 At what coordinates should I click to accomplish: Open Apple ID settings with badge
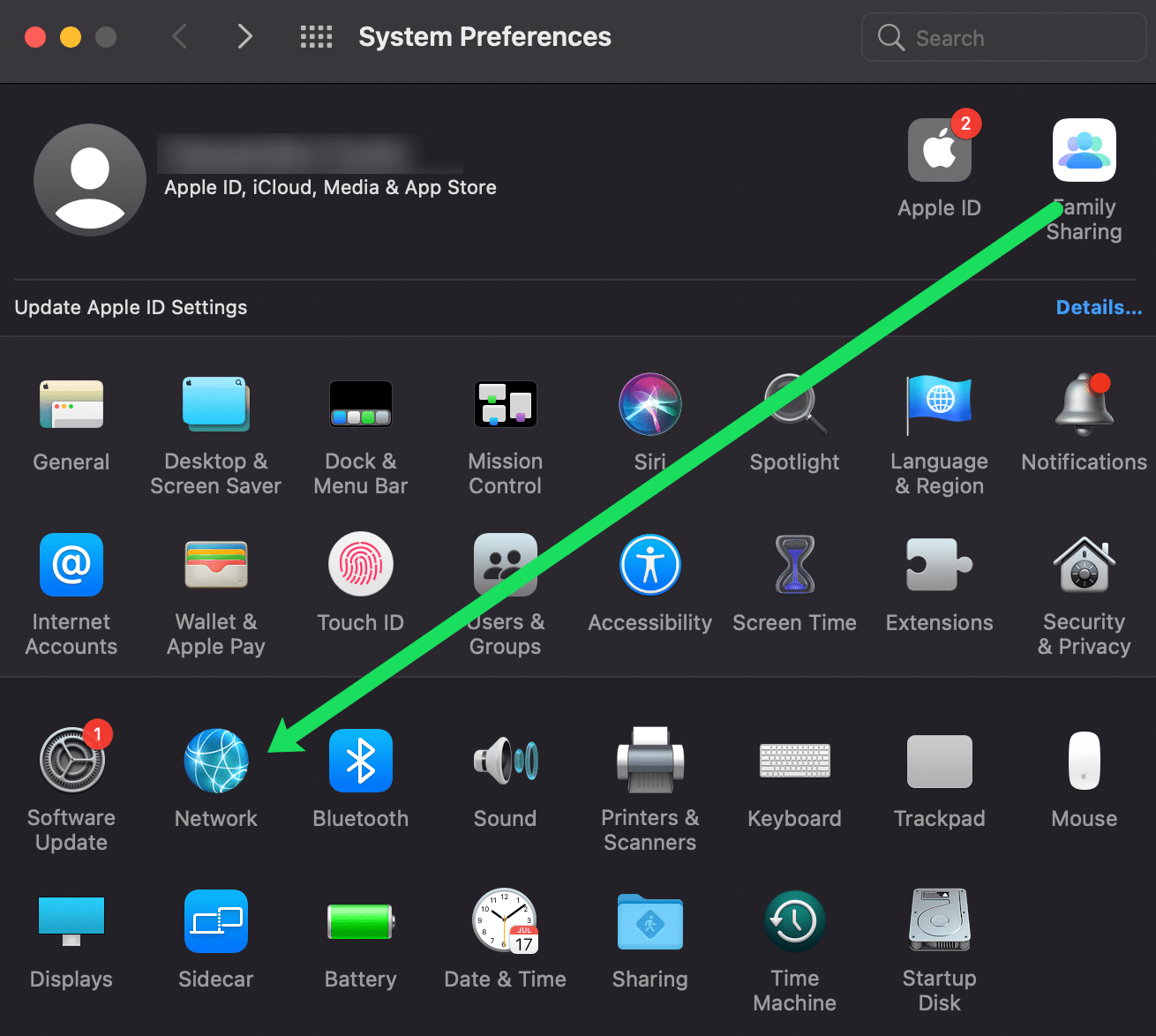click(939, 150)
